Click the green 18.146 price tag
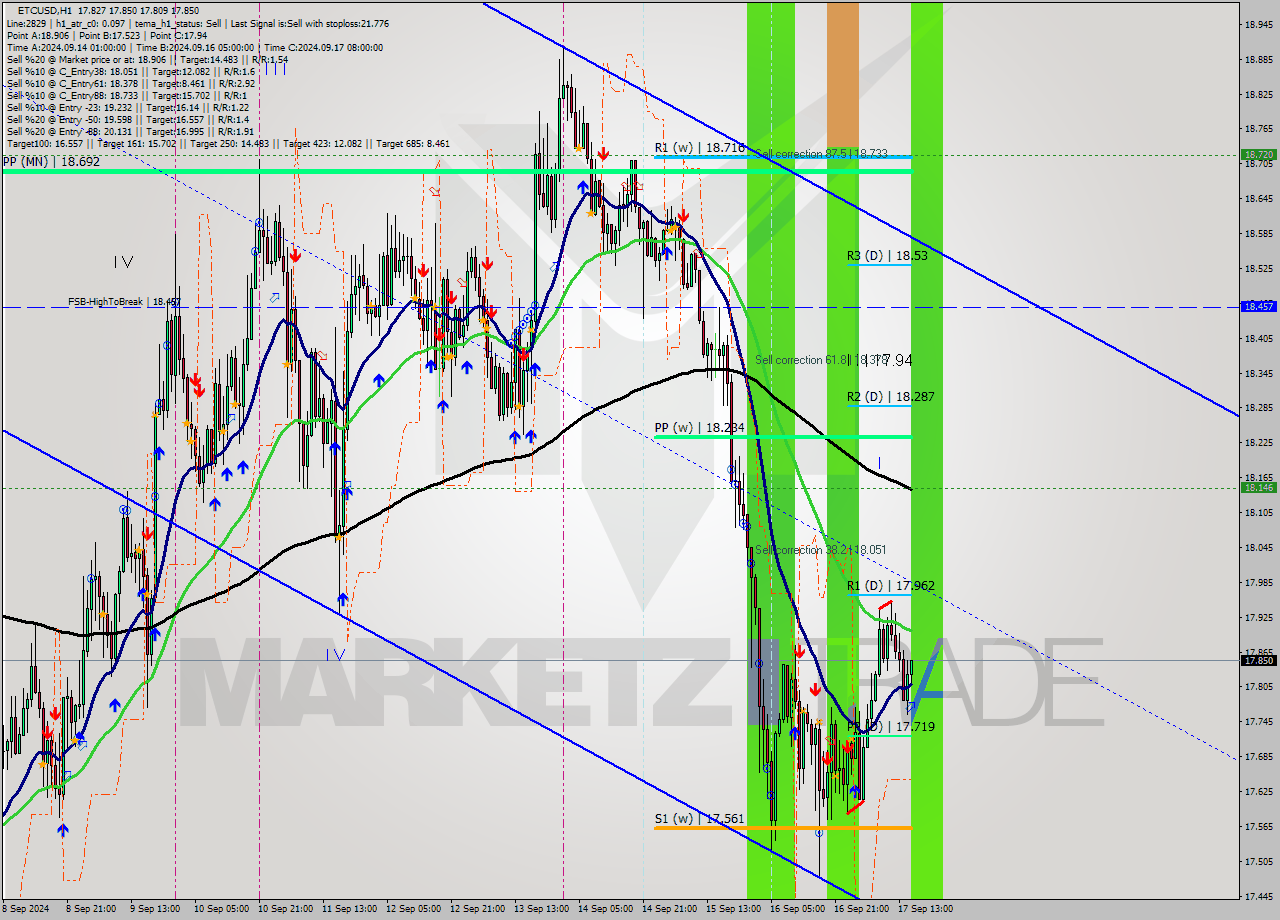Viewport: 1280px width, 920px height. (1258, 488)
